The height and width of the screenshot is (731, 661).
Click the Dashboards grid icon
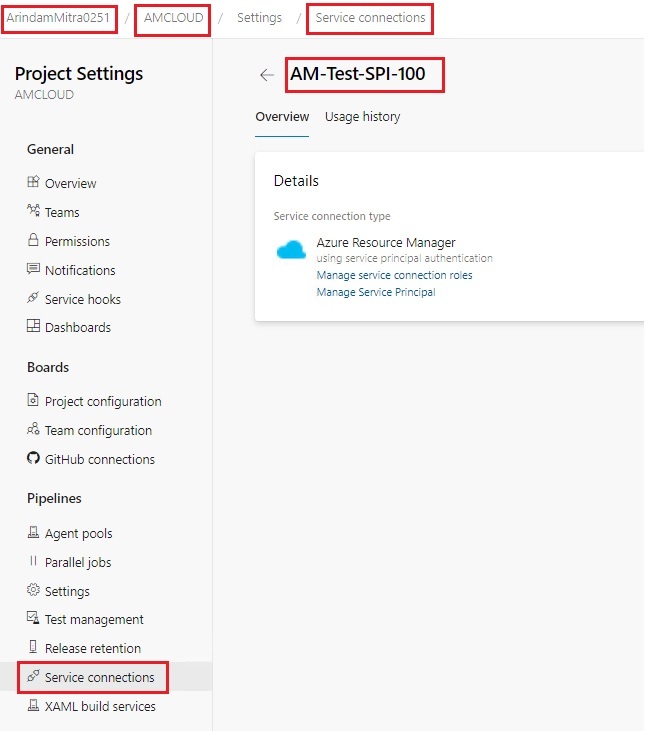pos(33,326)
